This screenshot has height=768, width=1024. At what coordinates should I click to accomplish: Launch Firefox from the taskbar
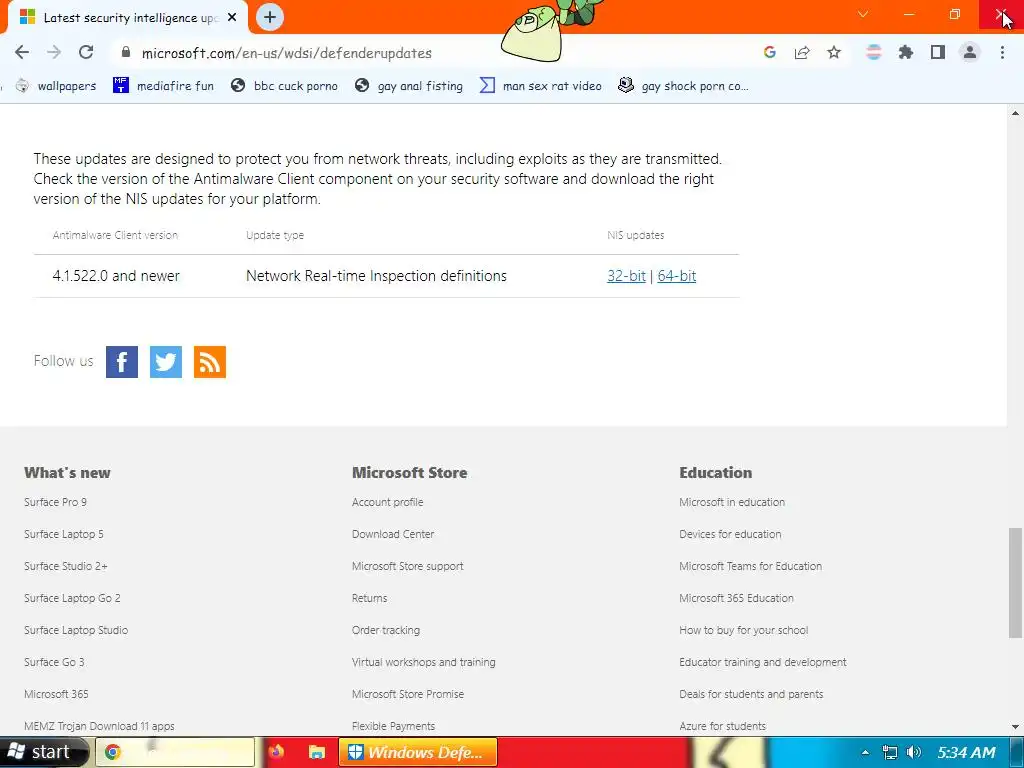click(276, 752)
